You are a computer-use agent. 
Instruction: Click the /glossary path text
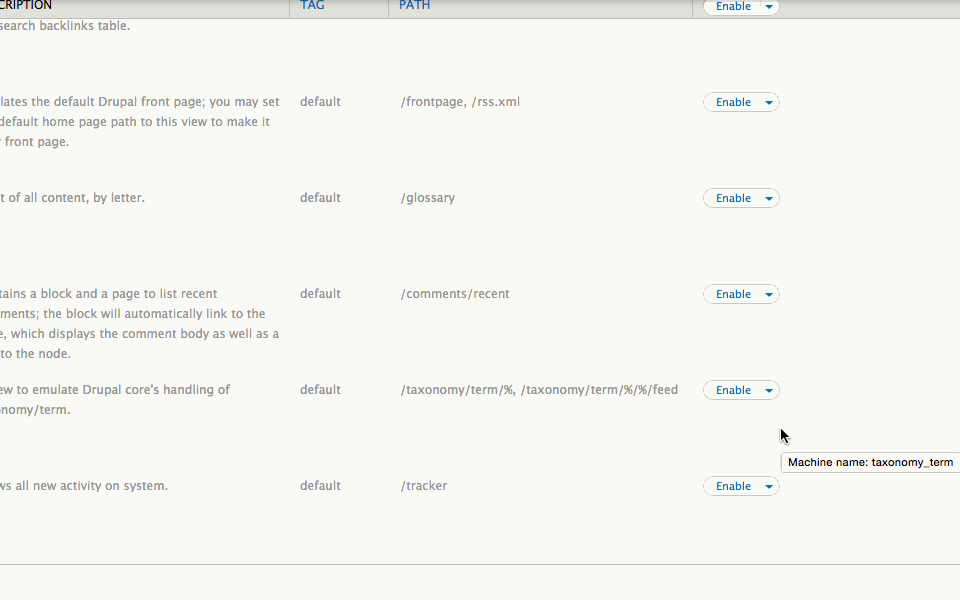[x=428, y=198]
